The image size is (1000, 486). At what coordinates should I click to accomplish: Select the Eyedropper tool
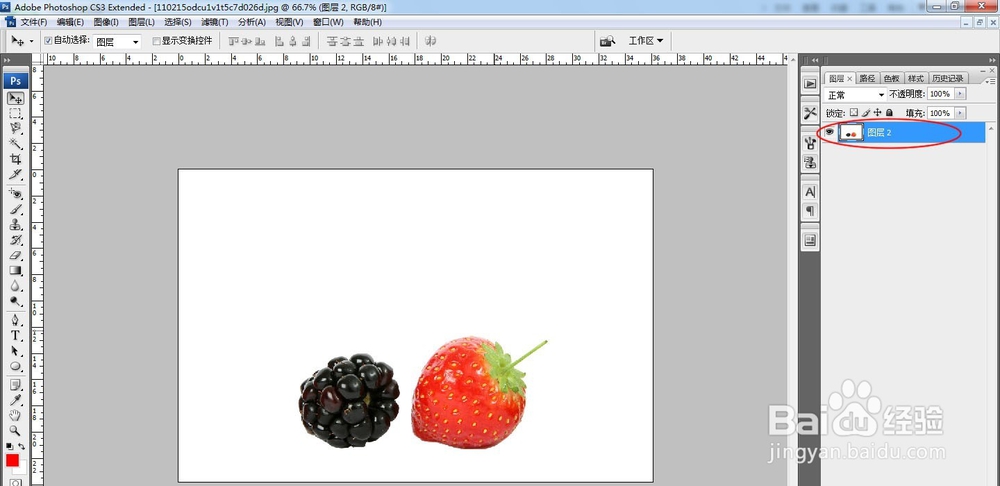point(15,401)
